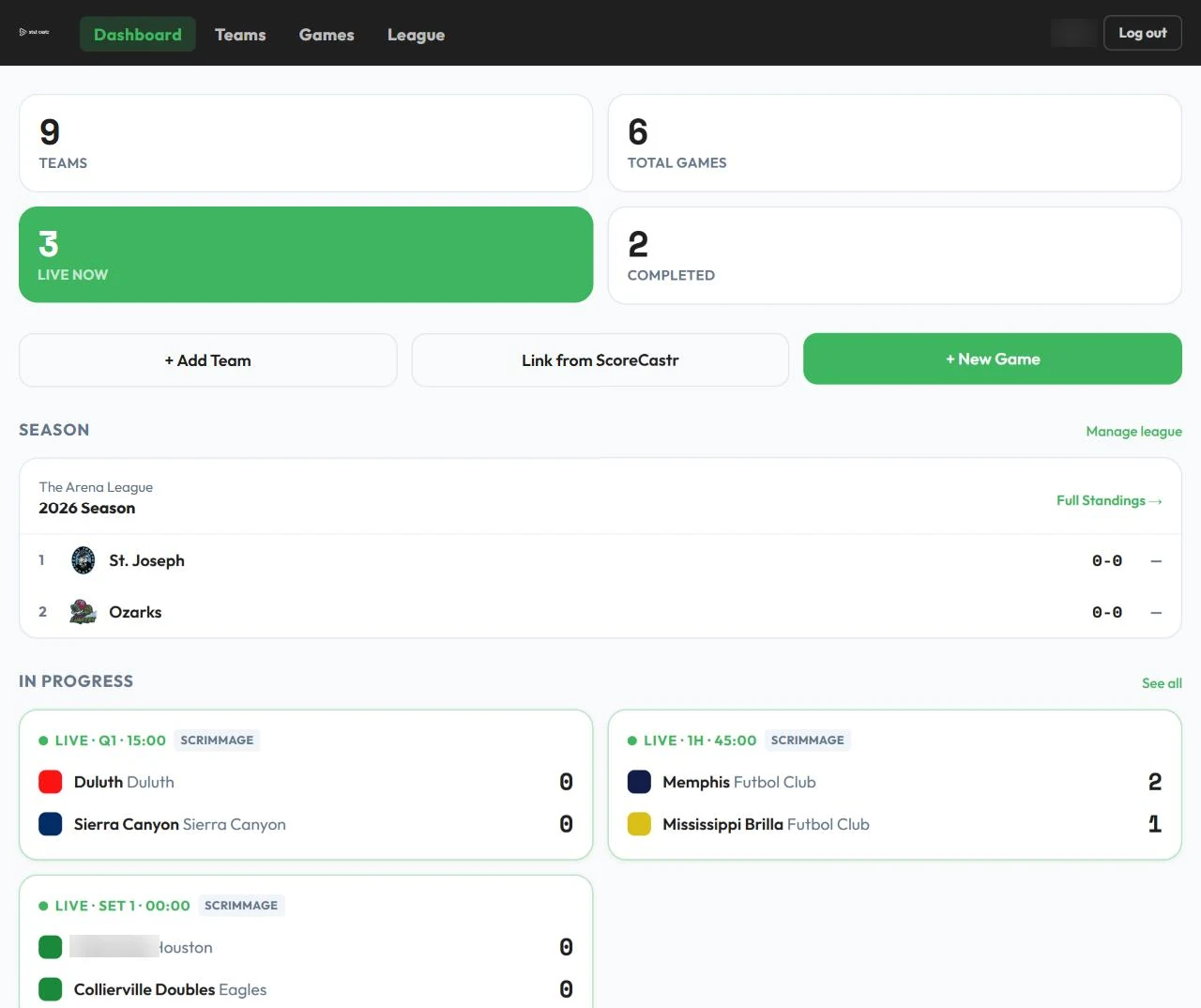The image size is (1201, 1008).
Task: Create a game with + New Game
Action: click(x=993, y=359)
